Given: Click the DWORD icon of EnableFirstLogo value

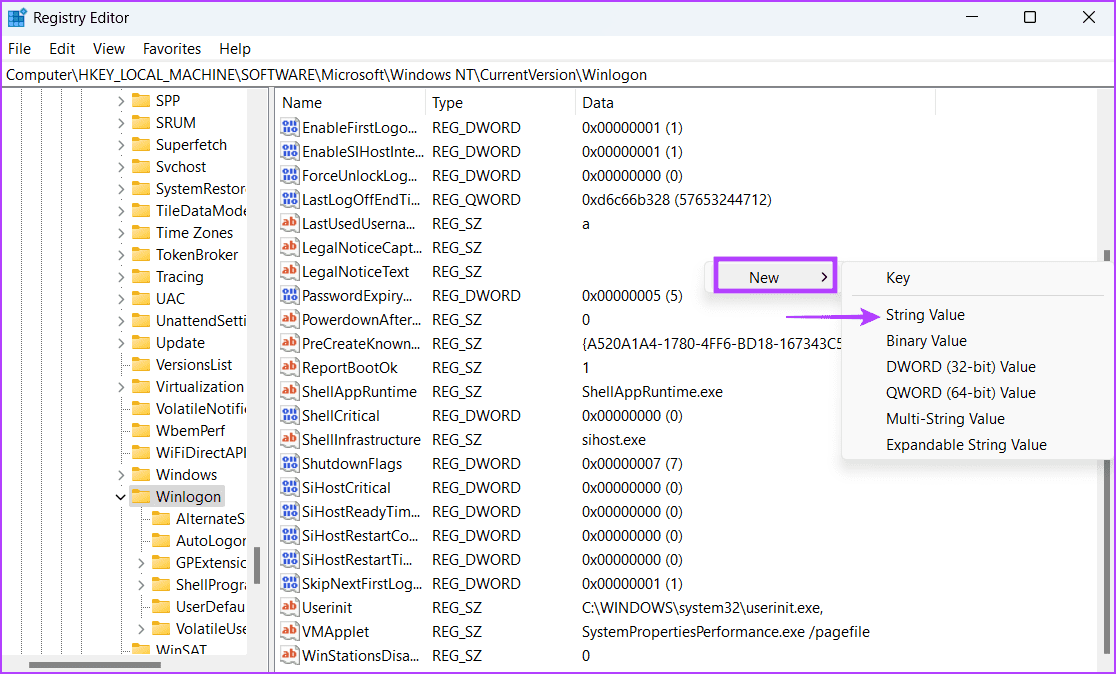Looking at the screenshot, I should (289, 128).
